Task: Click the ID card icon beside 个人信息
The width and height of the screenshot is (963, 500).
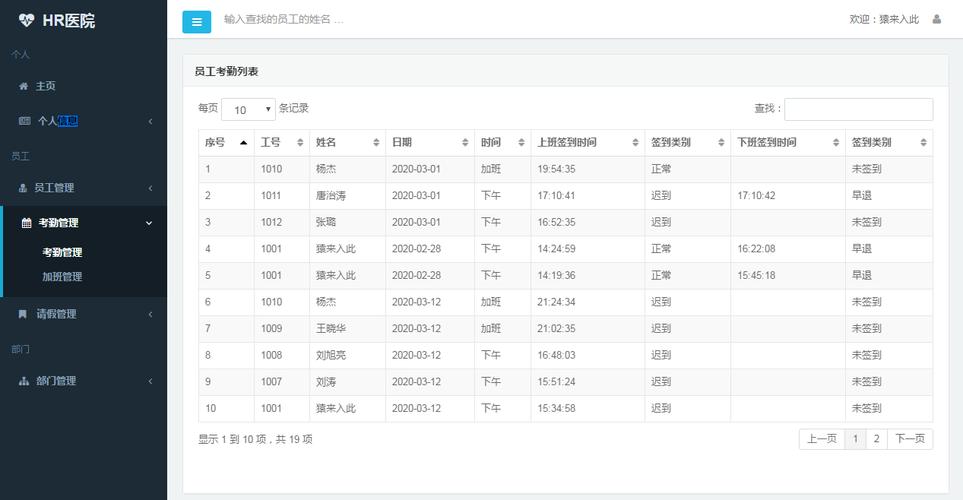Action: pyautogui.click(x=25, y=121)
